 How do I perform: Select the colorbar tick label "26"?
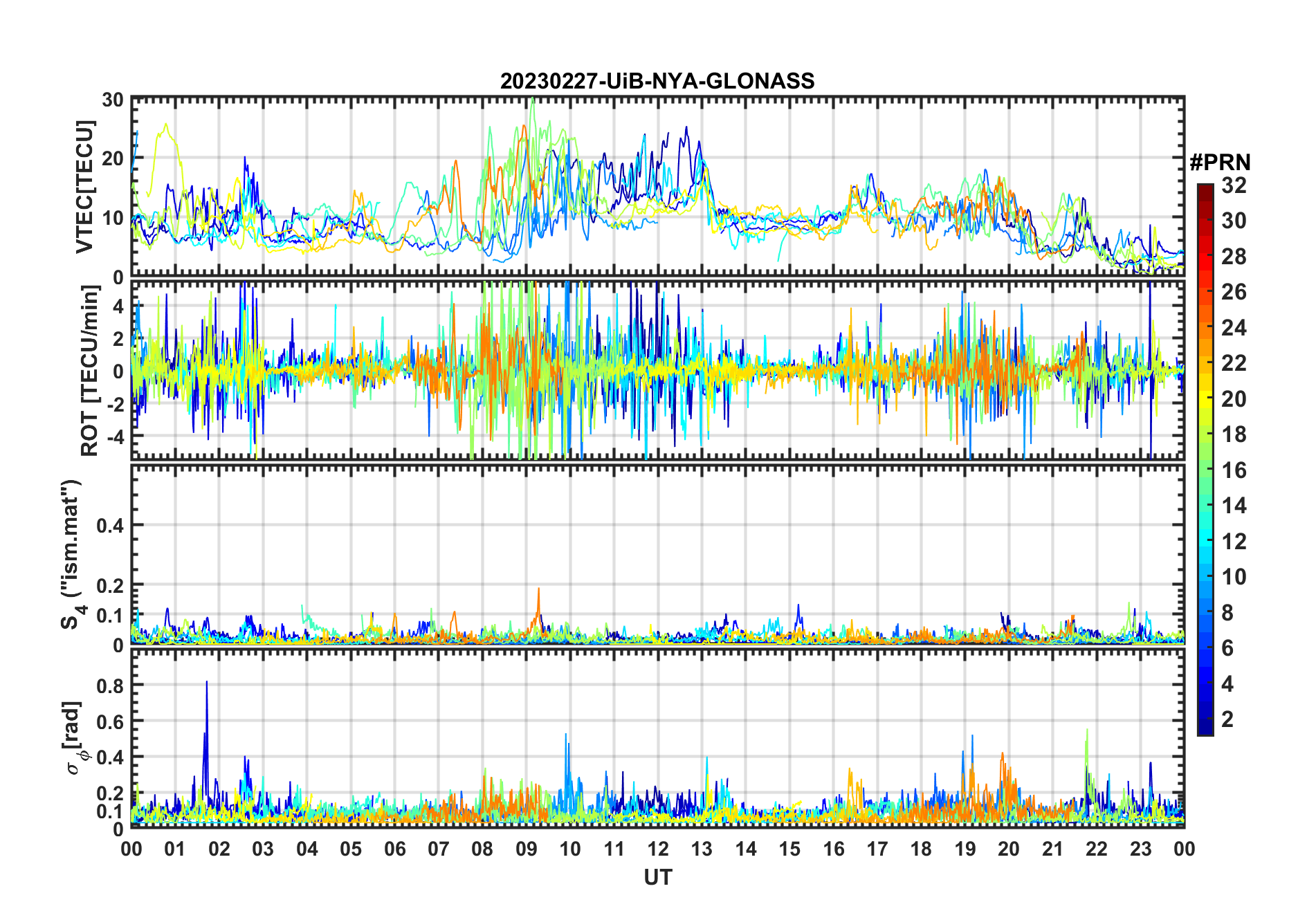point(1234,292)
